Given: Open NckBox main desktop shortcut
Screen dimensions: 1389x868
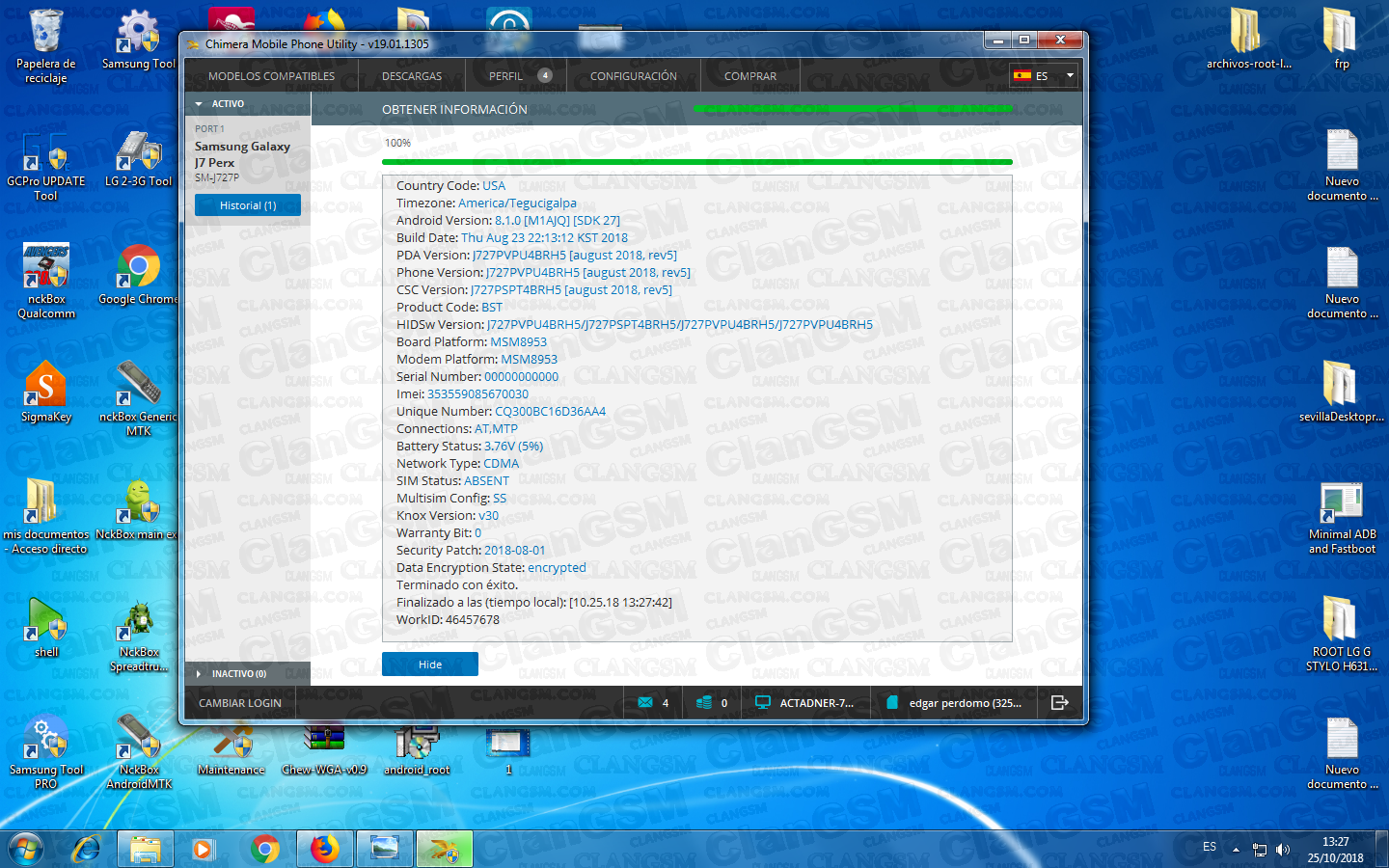Looking at the screenshot, I should 139,509.
